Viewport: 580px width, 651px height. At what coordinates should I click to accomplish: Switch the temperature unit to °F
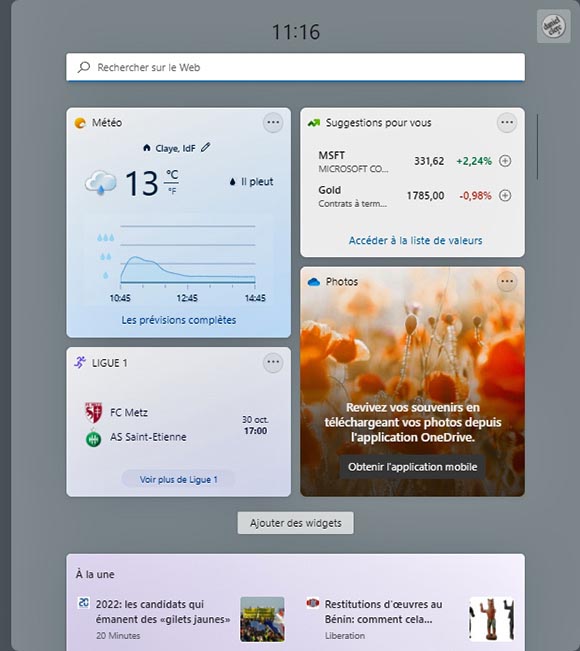click(172, 191)
